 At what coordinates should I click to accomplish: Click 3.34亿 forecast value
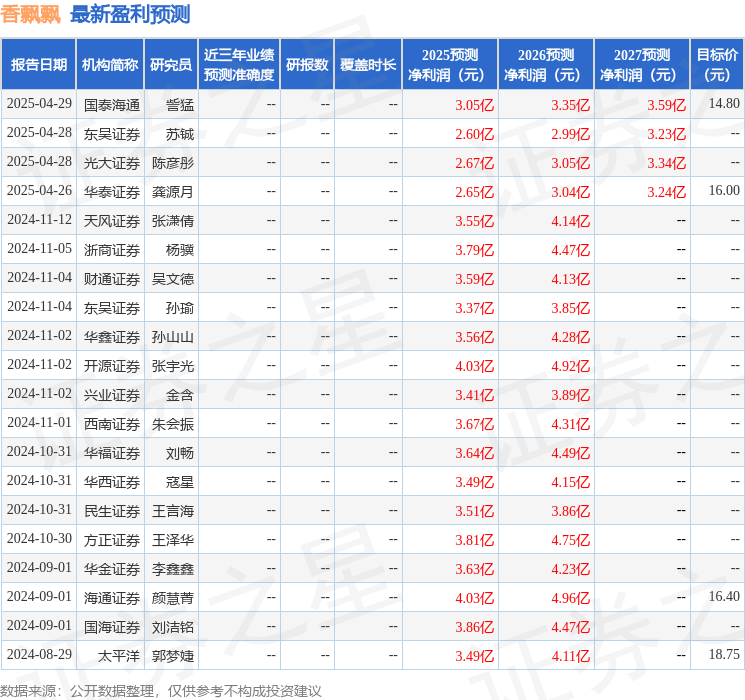[666, 163]
